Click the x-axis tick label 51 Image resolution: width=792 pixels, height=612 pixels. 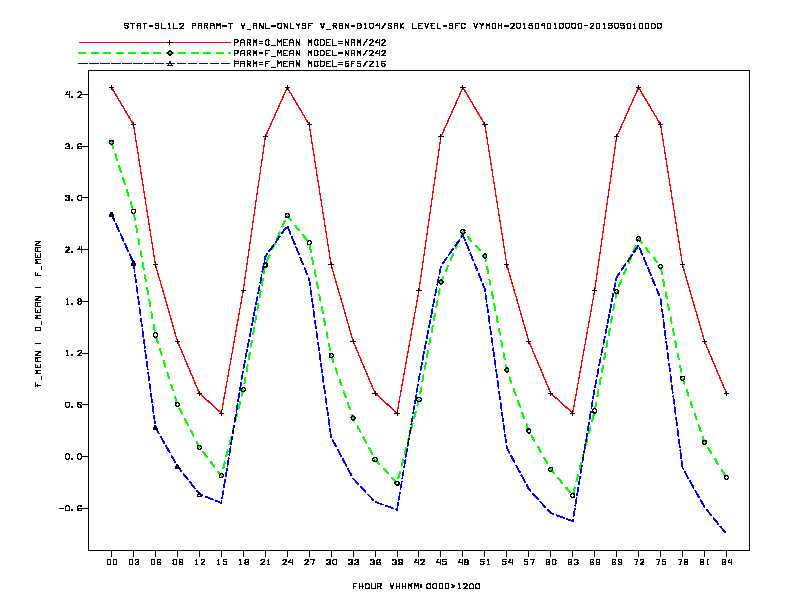(x=485, y=562)
